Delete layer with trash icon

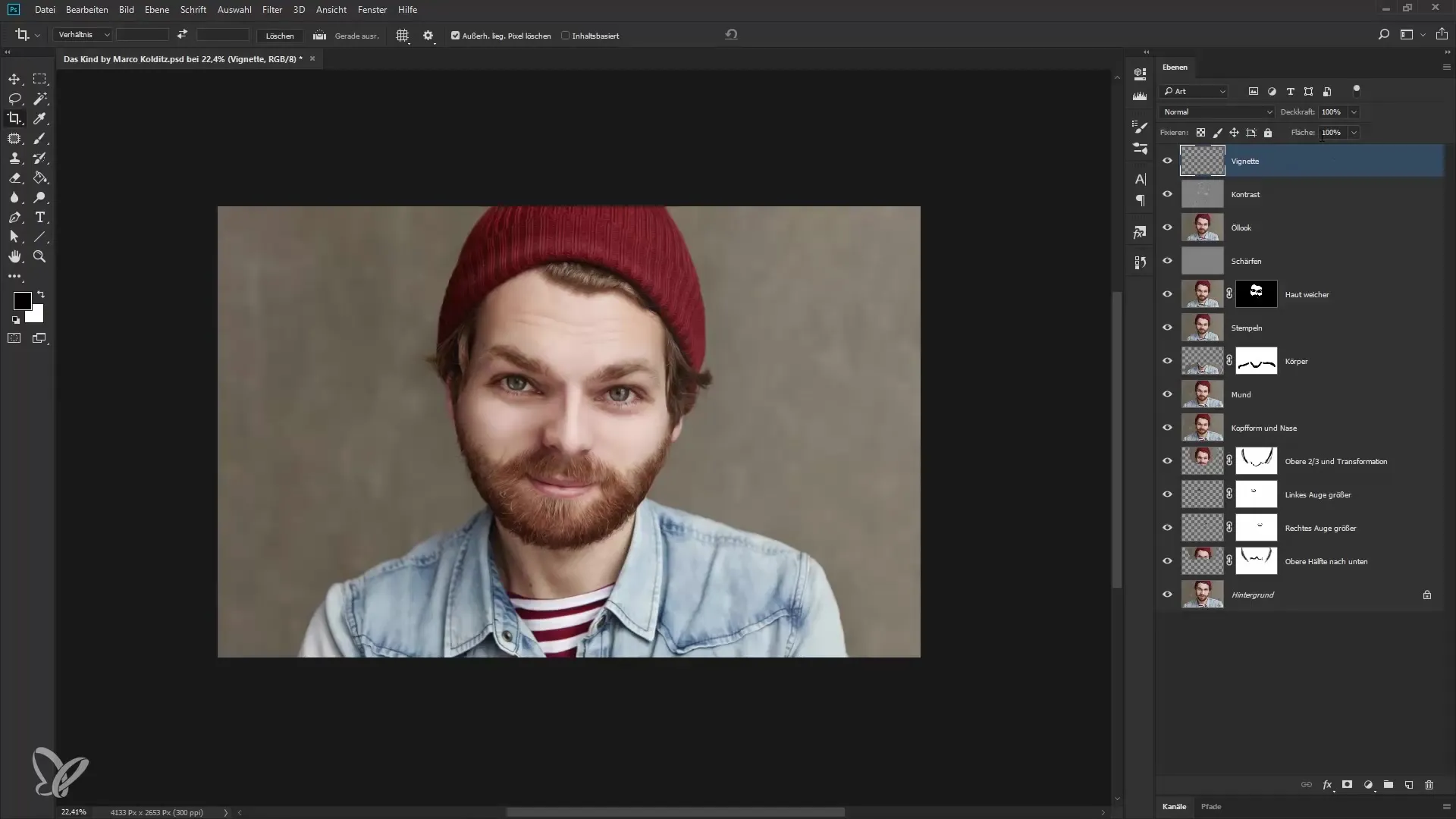[1429, 785]
